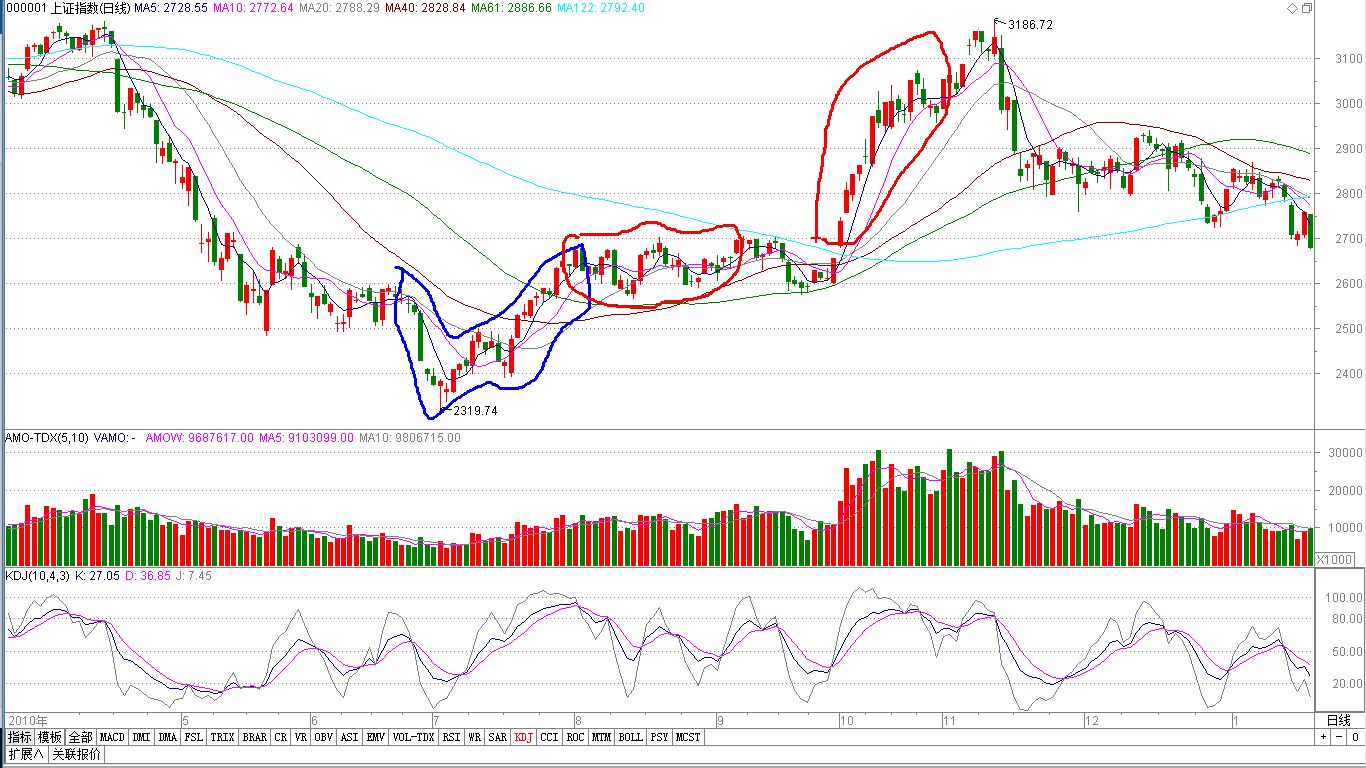Image resolution: width=1366 pixels, height=768 pixels.
Task: Click the diamond icon at chart top-right
Action: tap(1291, 8)
